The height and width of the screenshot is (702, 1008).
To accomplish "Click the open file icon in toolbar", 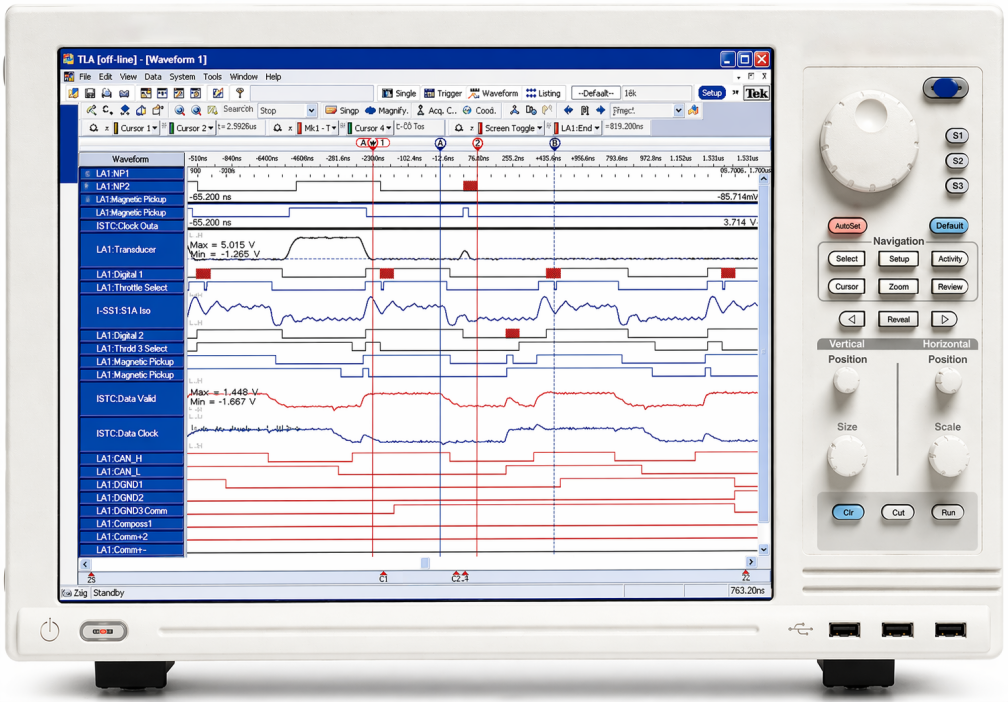I will pyautogui.click(x=73, y=93).
